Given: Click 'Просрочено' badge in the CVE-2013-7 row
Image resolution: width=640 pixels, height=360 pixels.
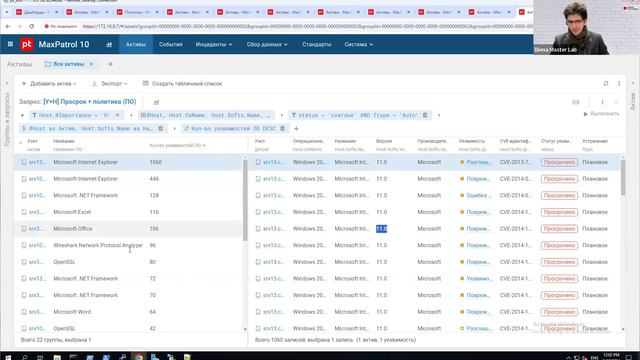Looking at the screenshot, I should point(559,162).
